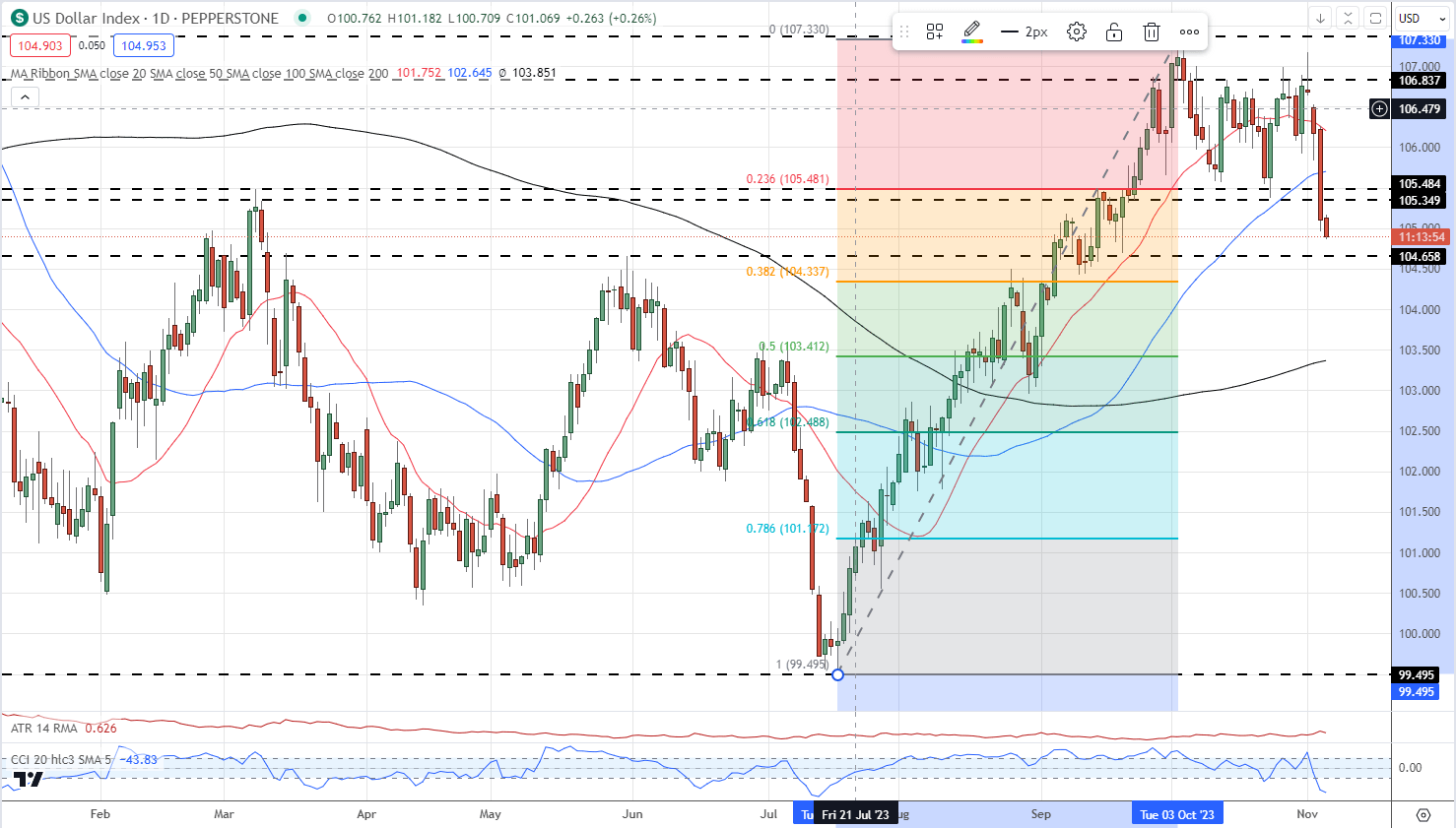Click the 103.851 SMA 200 value
1456x828 pixels.
pos(534,73)
